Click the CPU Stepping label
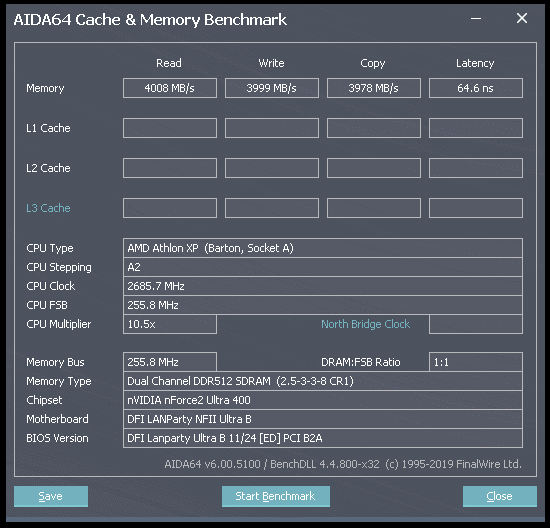Viewport: 550px width, 528px height. pos(59,267)
